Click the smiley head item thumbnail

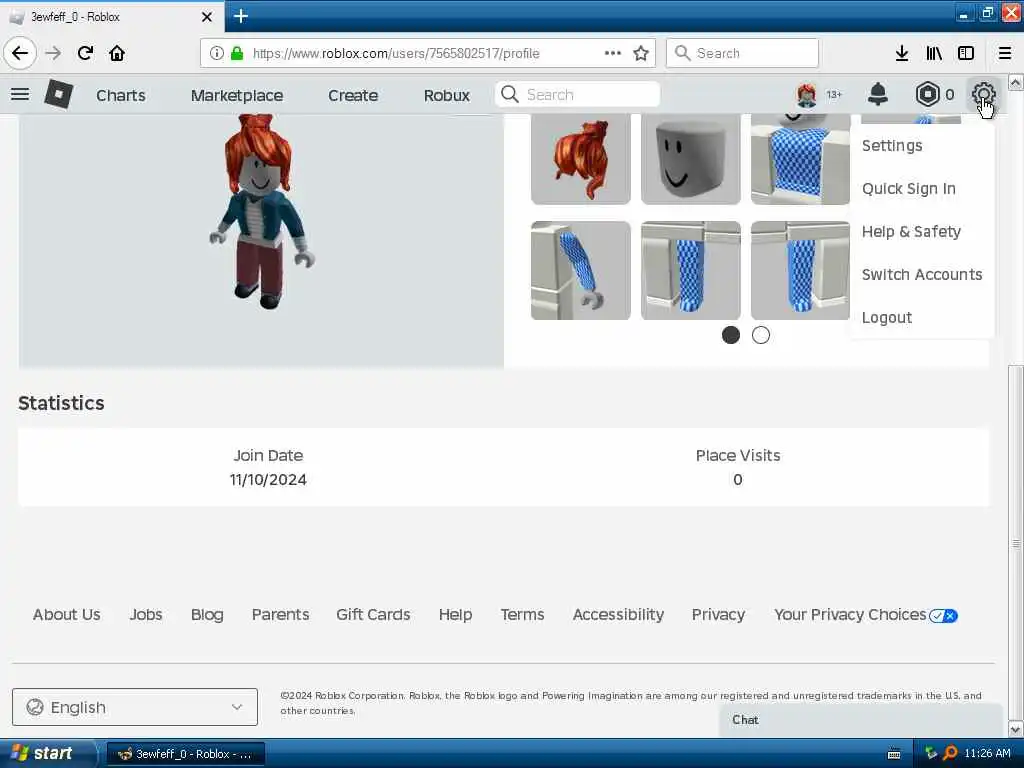(x=690, y=159)
